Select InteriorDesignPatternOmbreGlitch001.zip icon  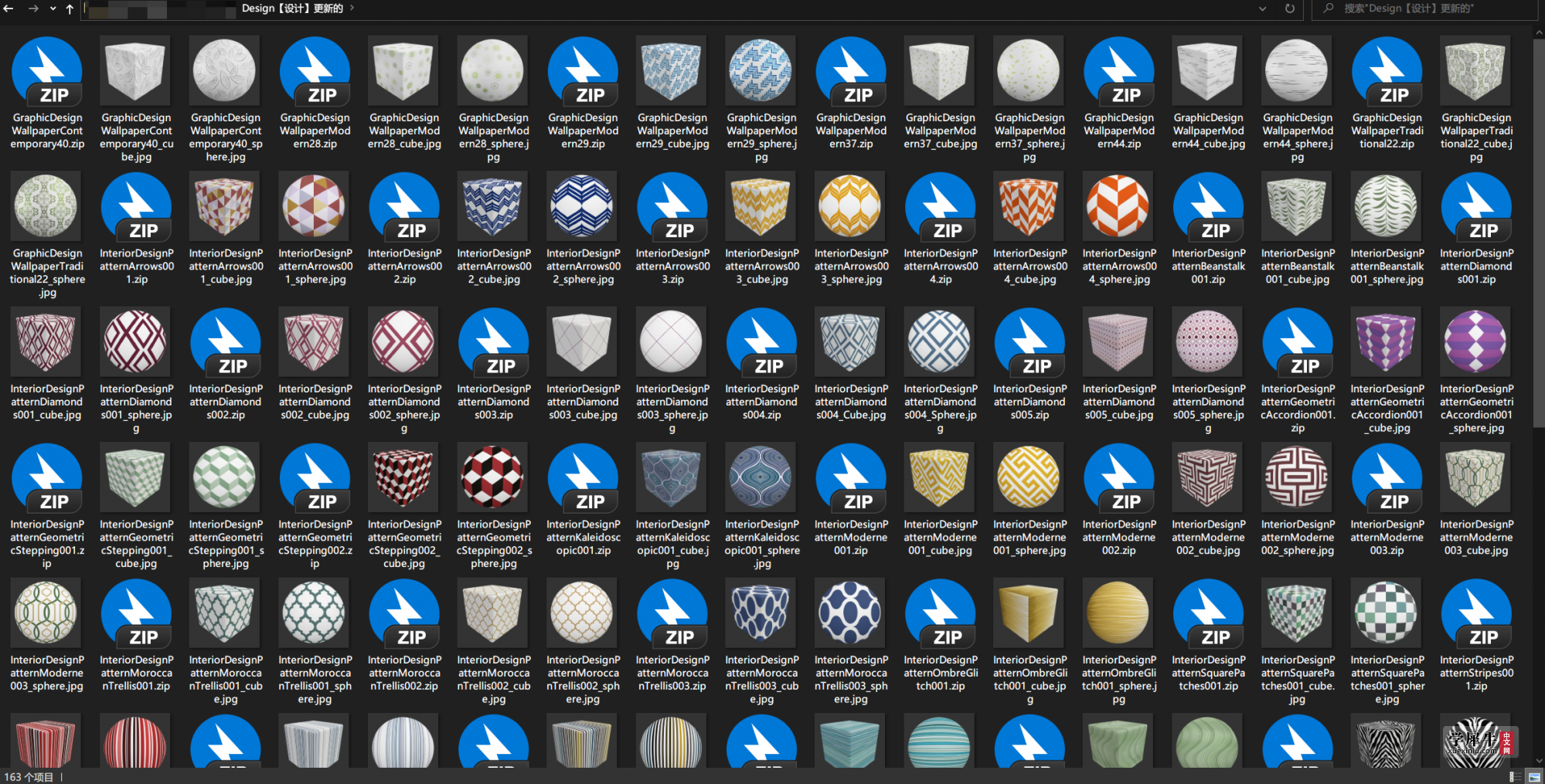[941, 613]
